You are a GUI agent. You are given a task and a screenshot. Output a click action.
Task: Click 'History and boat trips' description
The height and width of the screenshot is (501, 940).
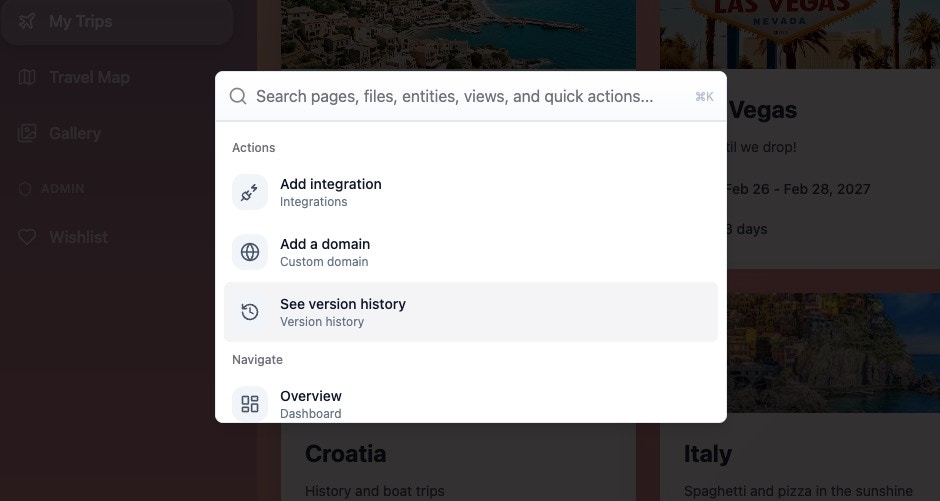coord(375,491)
